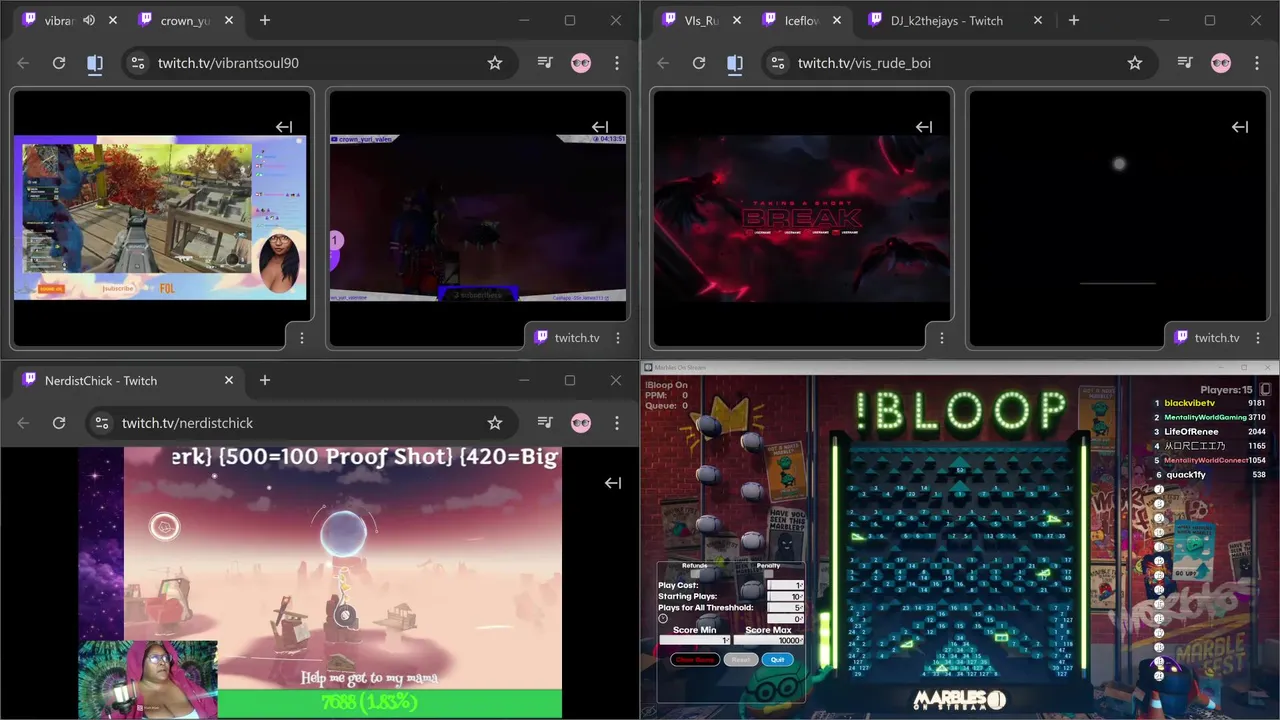Click the blue Quit button in Marbles
Viewport: 1280px width, 720px height.
point(778,660)
